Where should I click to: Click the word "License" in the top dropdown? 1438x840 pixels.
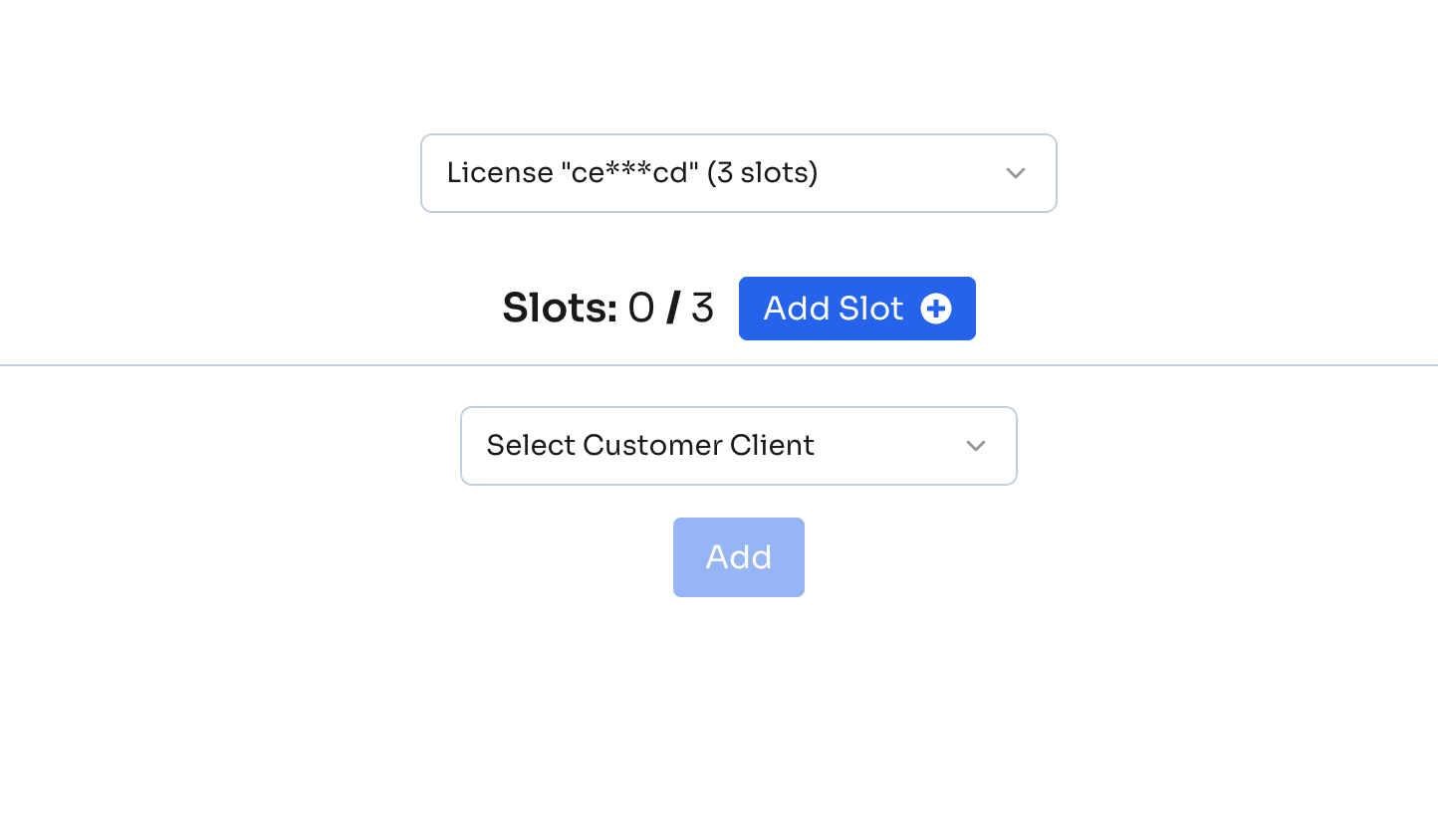click(499, 173)
